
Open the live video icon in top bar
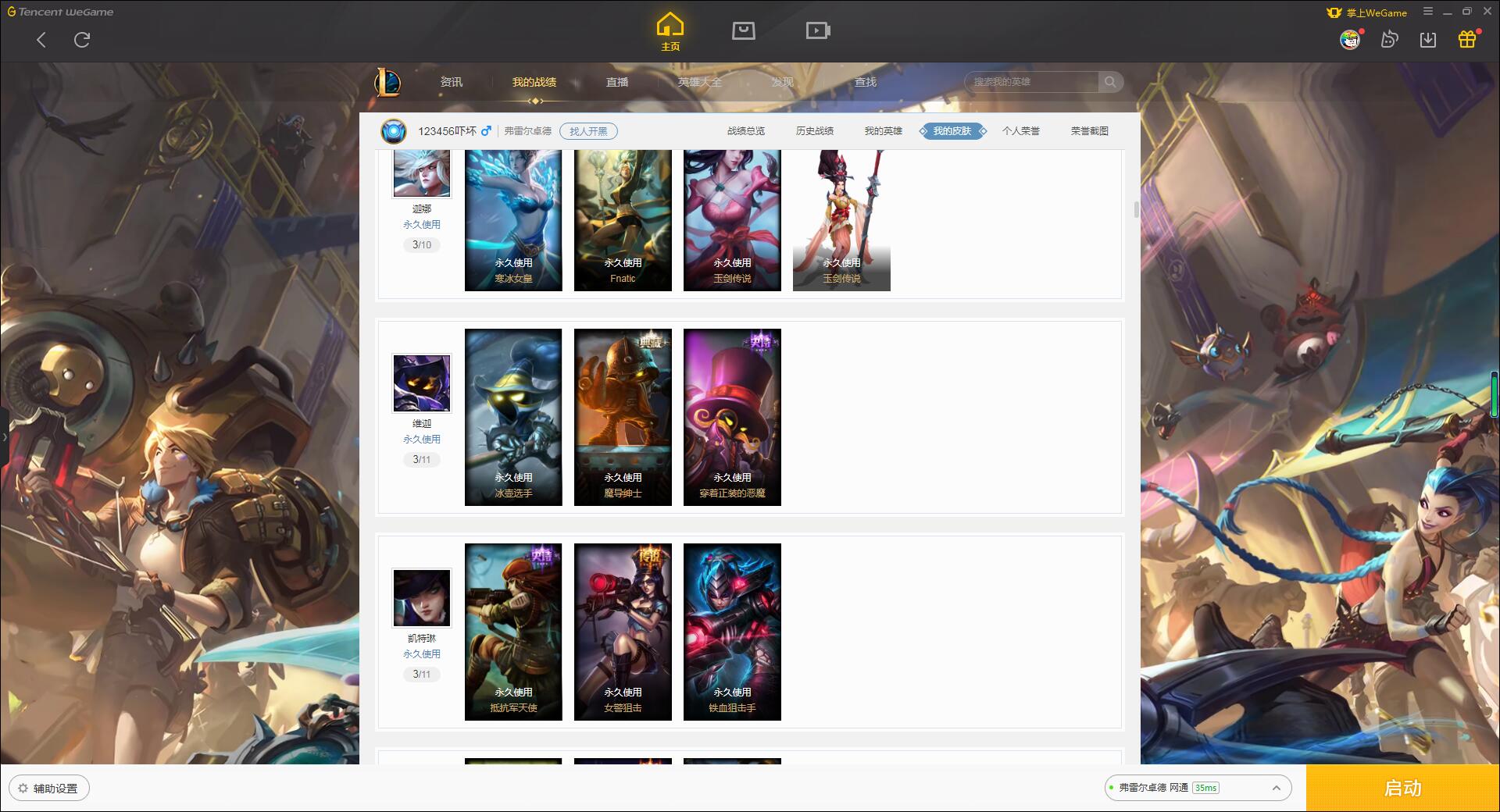coord(818,30)
